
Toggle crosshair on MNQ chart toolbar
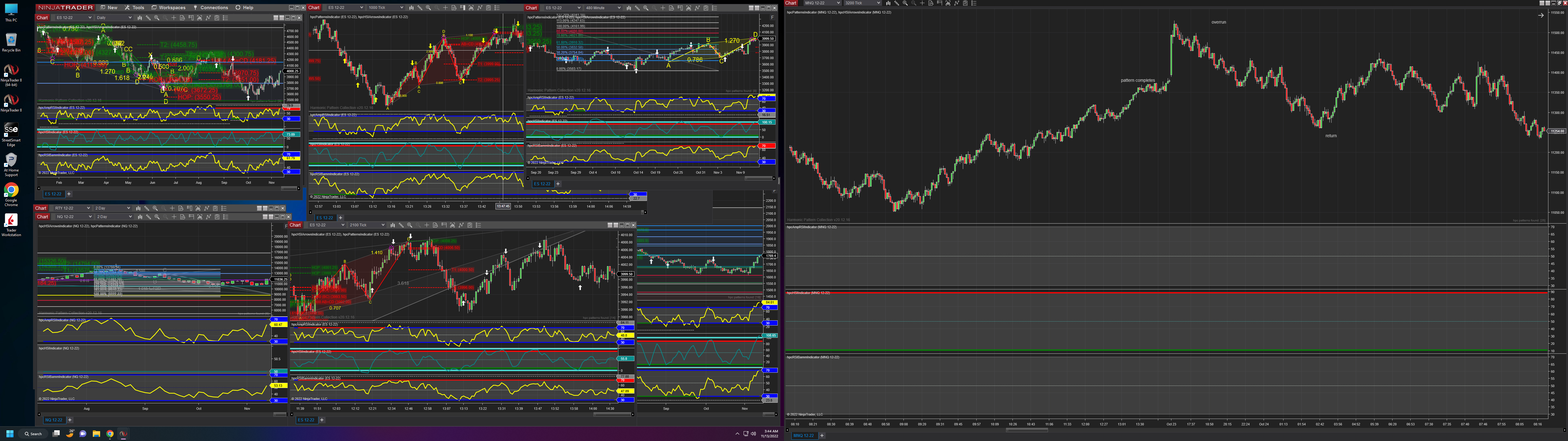(x=922, y=3)
